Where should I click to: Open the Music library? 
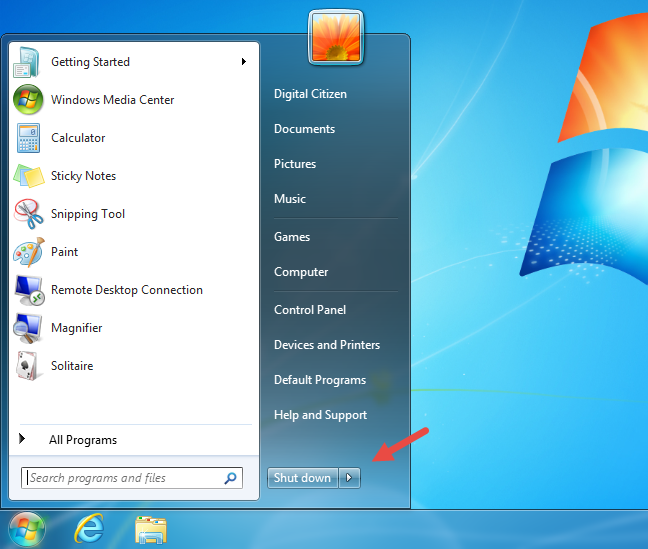click(290, 199)
